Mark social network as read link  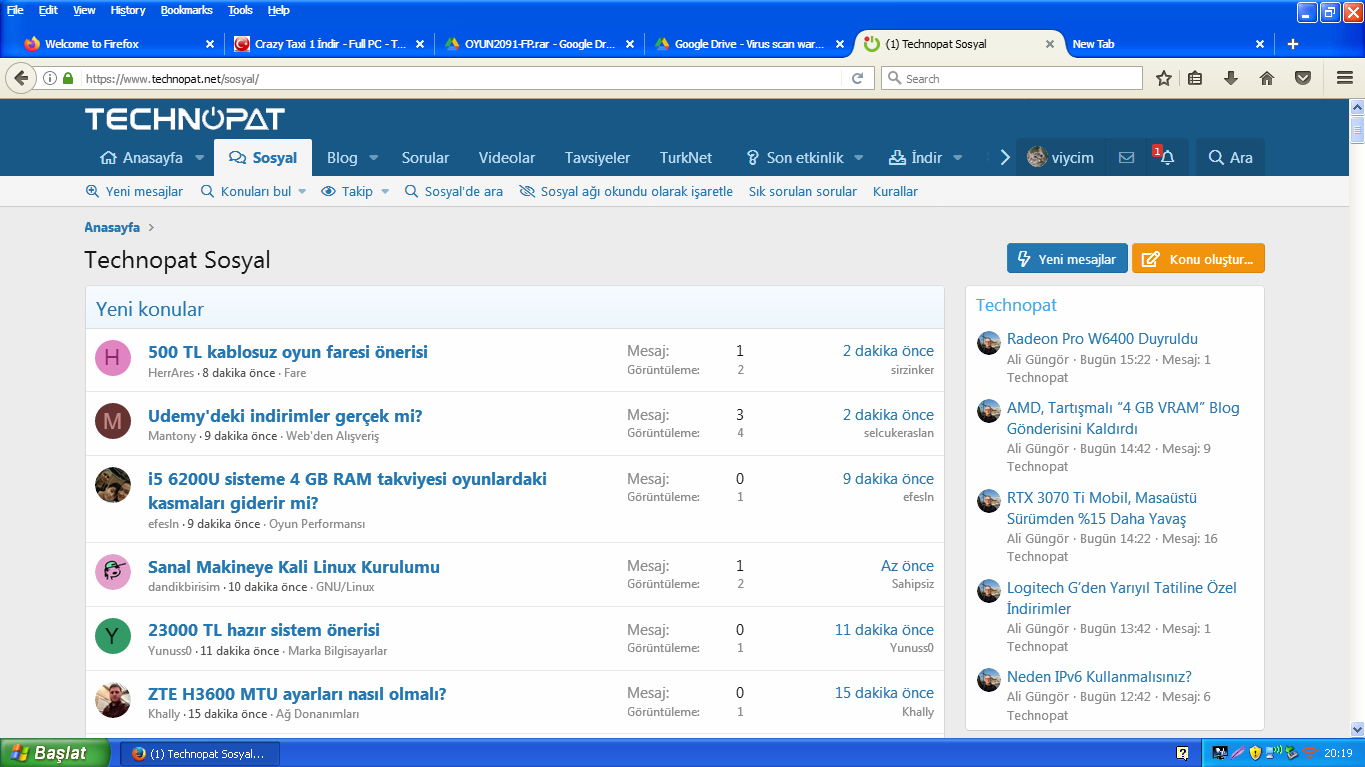point(626,191)
